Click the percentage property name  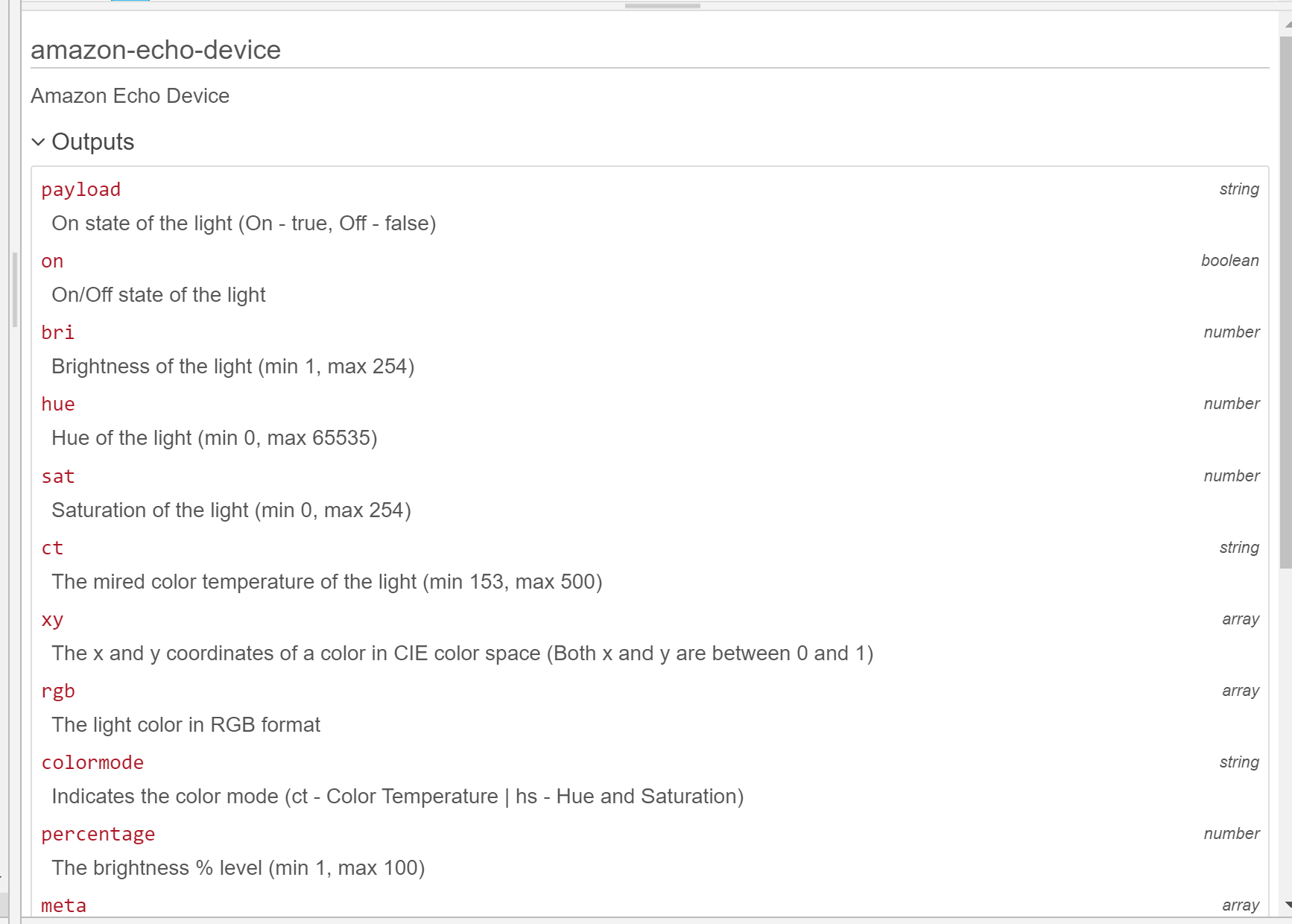tap(98, 835)
